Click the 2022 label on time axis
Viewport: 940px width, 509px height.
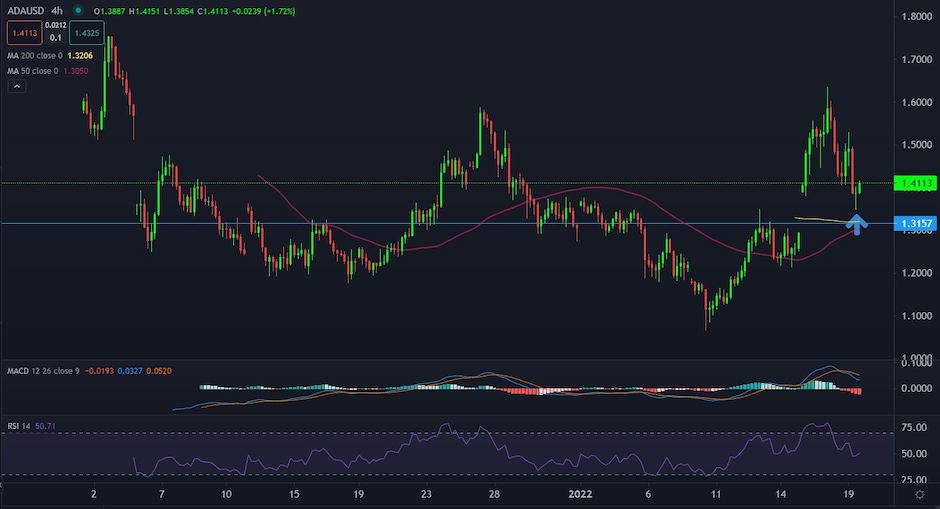[582, 494]
